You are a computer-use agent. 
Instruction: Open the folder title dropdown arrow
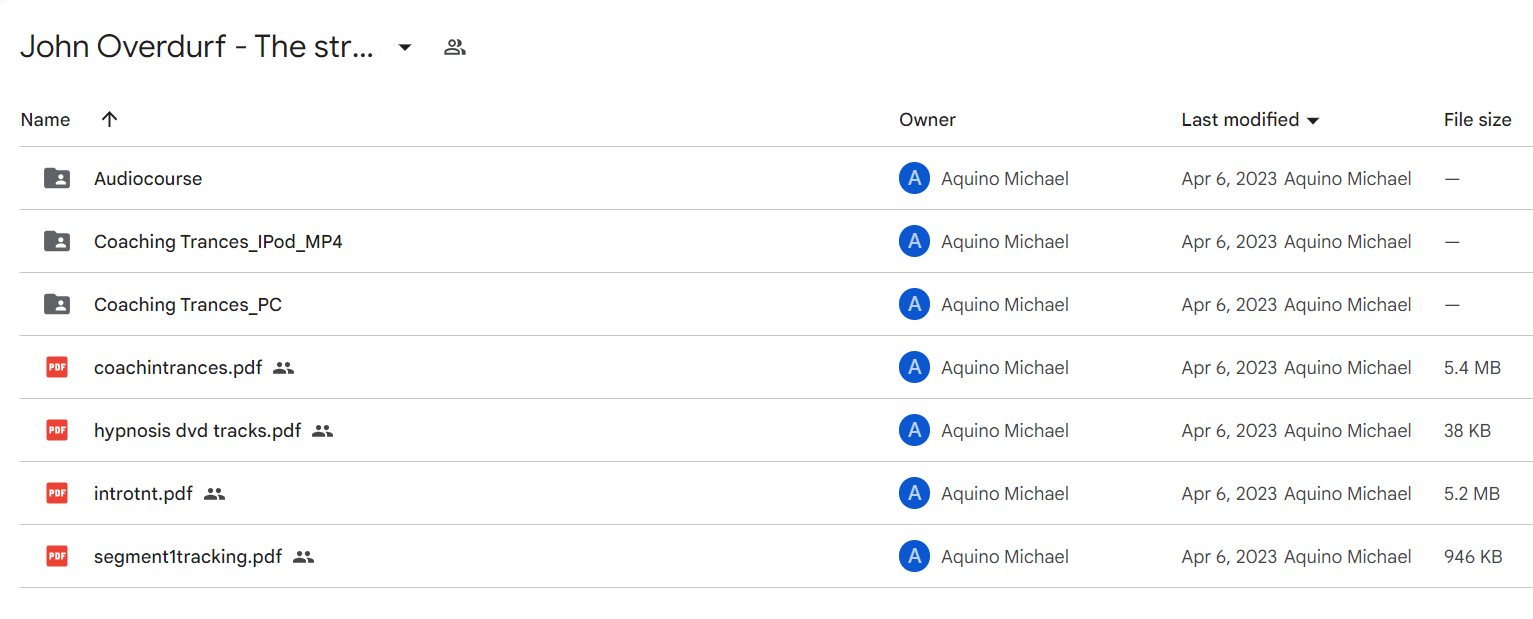pyautogui.click(x=405, y=47)
